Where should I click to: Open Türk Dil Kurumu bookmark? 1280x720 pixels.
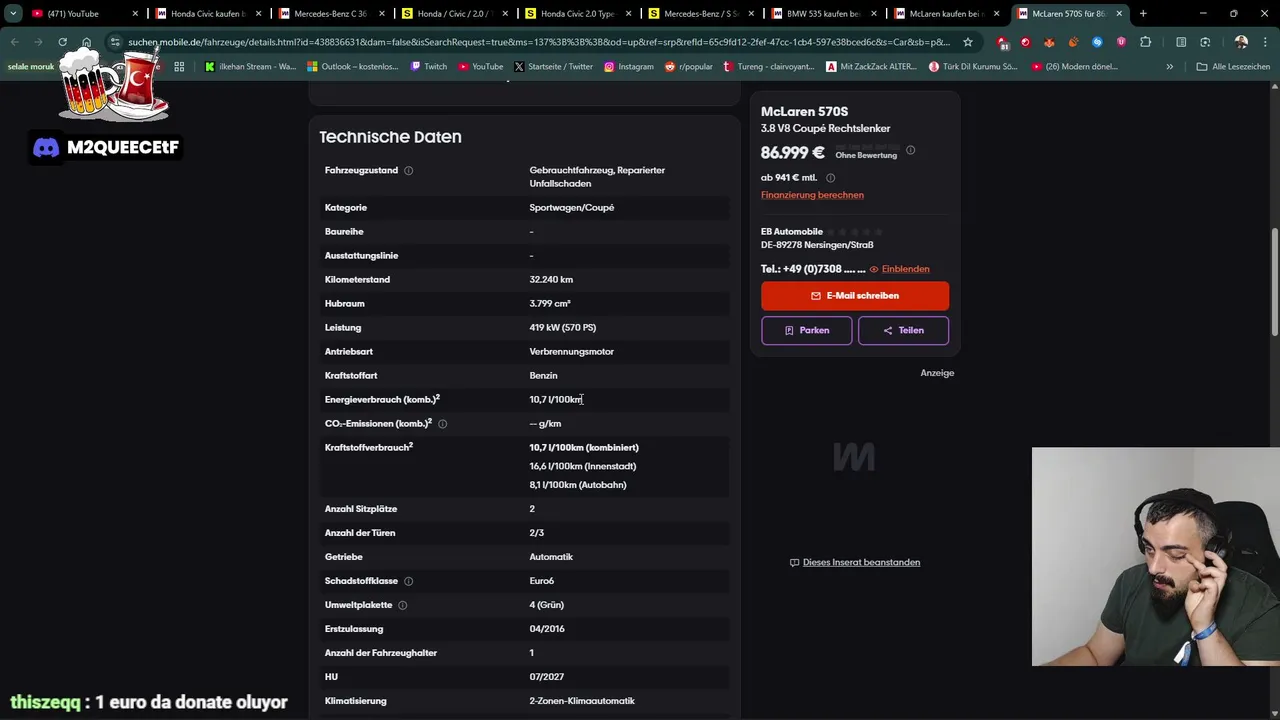coord(973,66)
